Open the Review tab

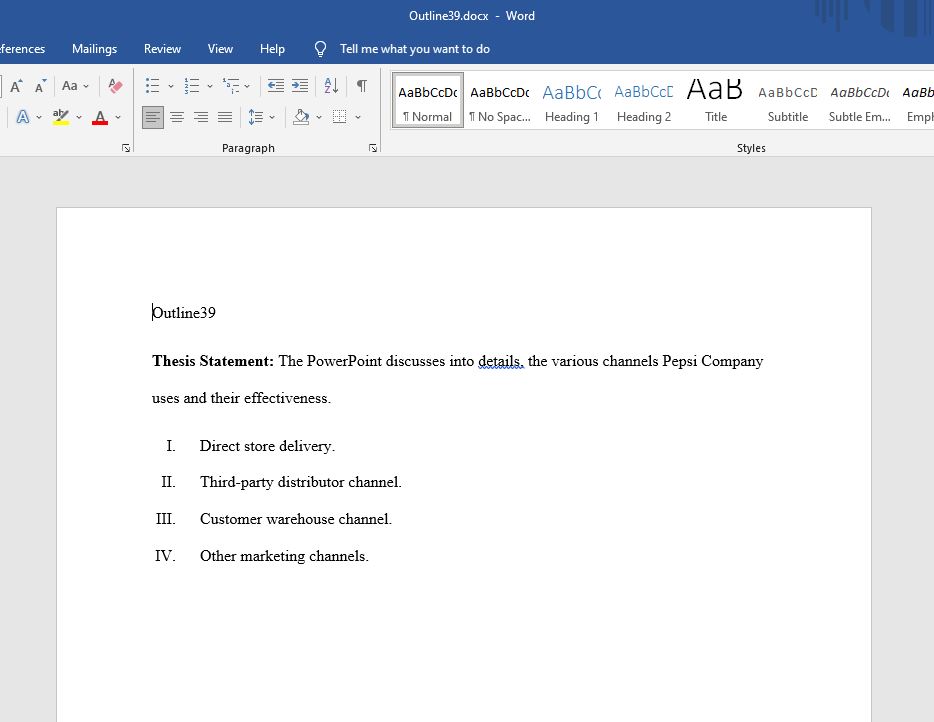click(x=162, y=49)
